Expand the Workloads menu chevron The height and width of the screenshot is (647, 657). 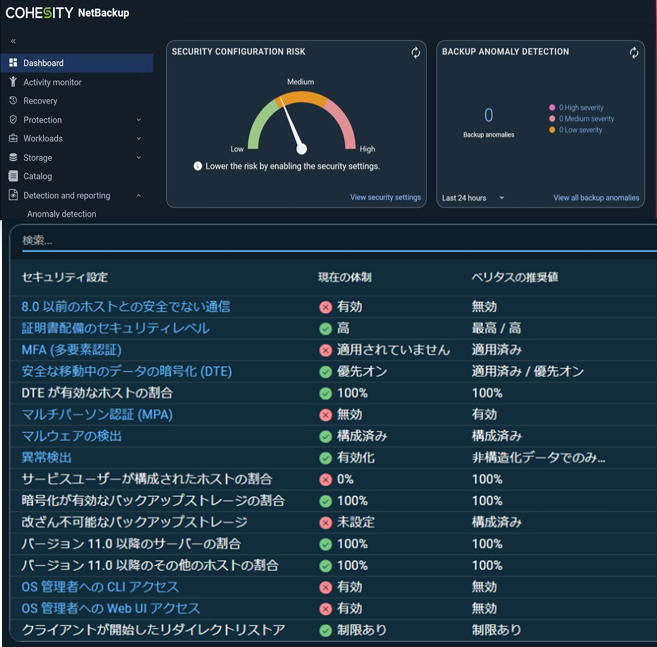coord(139,138)
